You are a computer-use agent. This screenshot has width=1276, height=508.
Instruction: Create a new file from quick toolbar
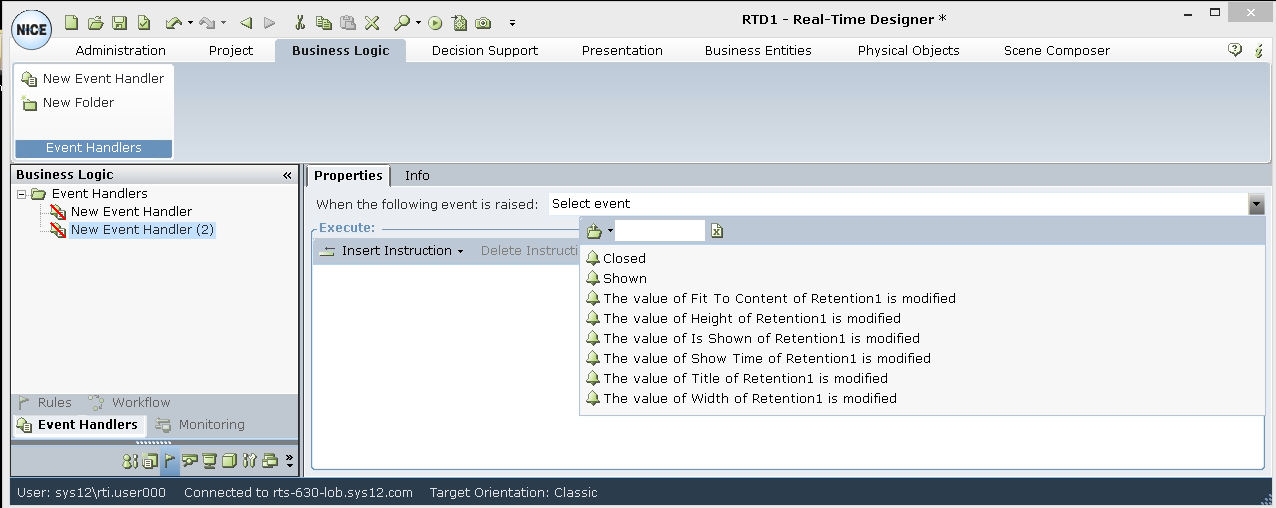tap(72, 22)
